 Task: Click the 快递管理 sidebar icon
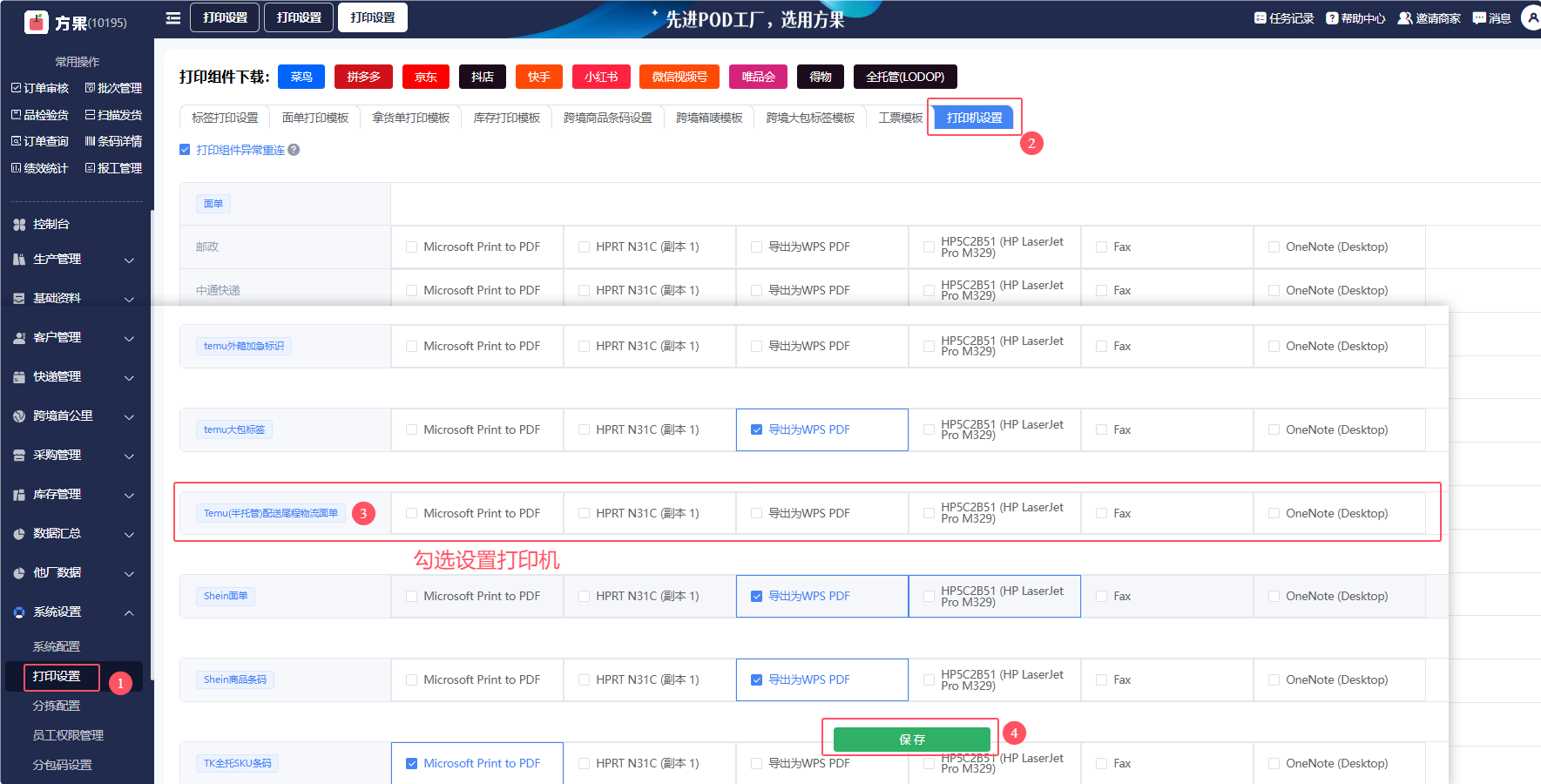[x=19, y=377]
